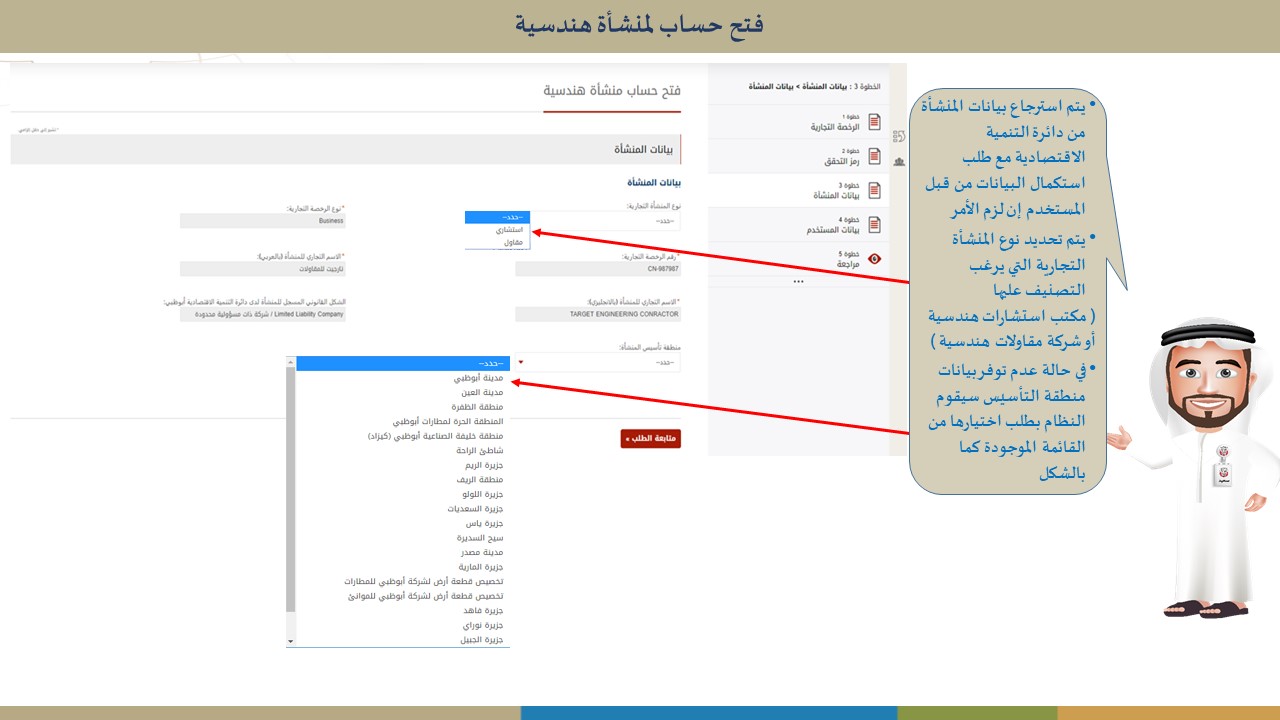Choose مدينة أبوظبي from the area list
The width and height of the screenshot is (1280, 720).
470,379
